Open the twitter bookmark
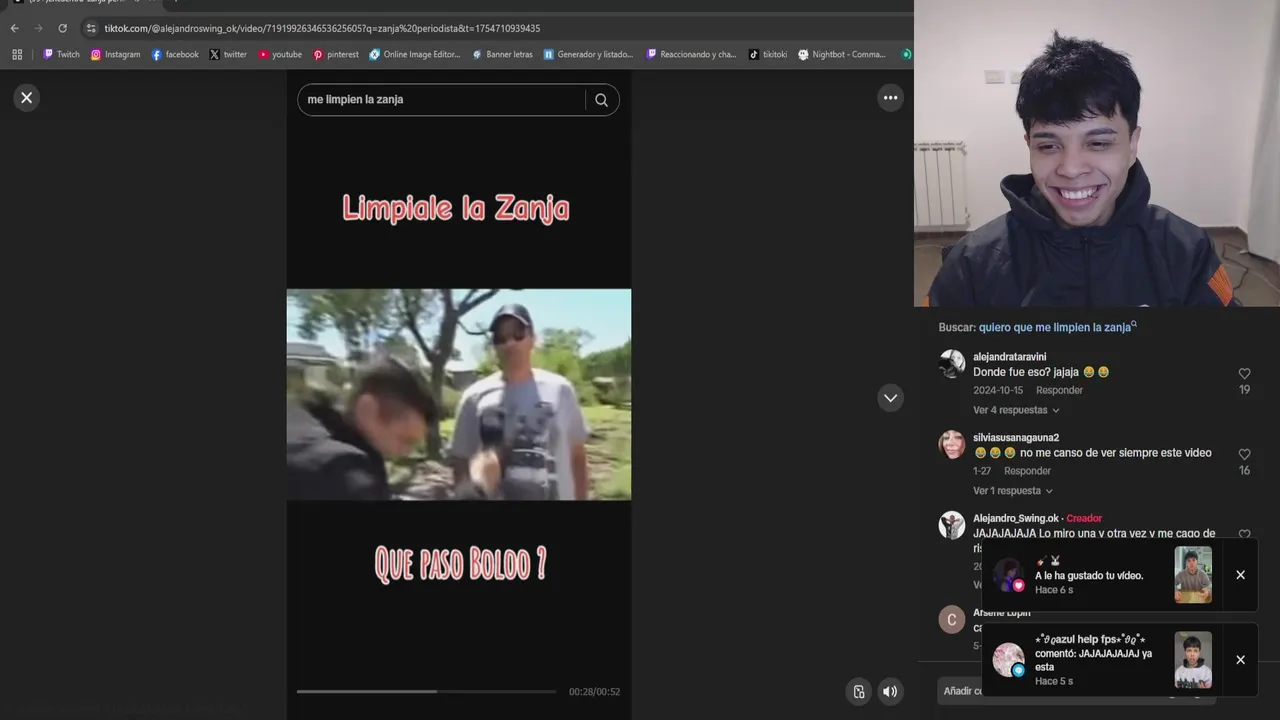This screenshot has height=720, width=1280. click(228, 54)
